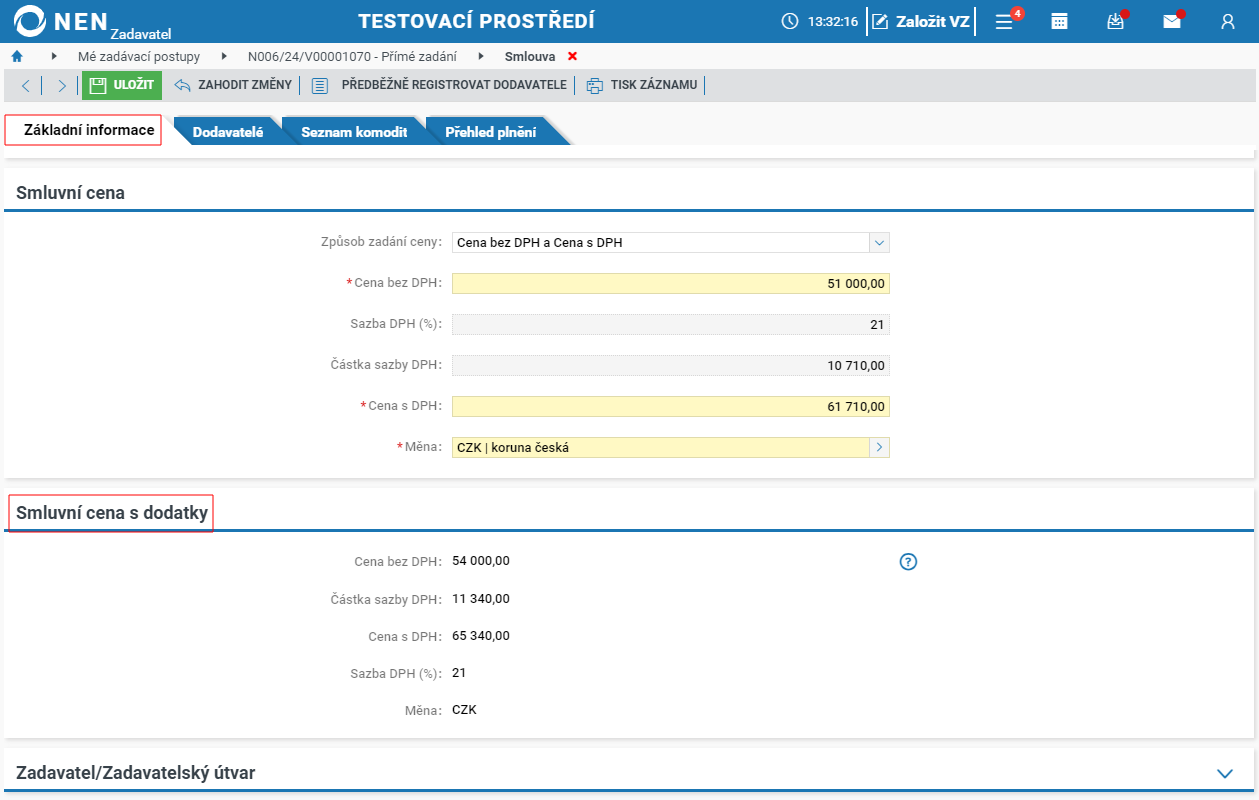Click the Cena bez DPH input field

pyautogui.click(x=670, y=284)
